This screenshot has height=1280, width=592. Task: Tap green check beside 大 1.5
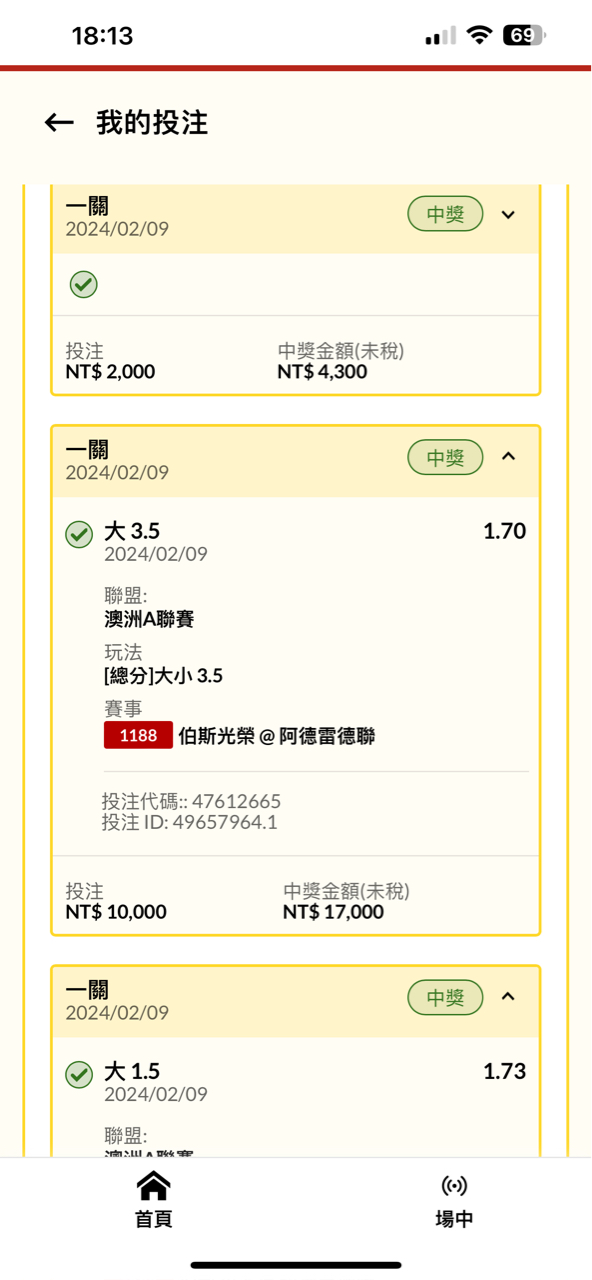(79, 1074)
